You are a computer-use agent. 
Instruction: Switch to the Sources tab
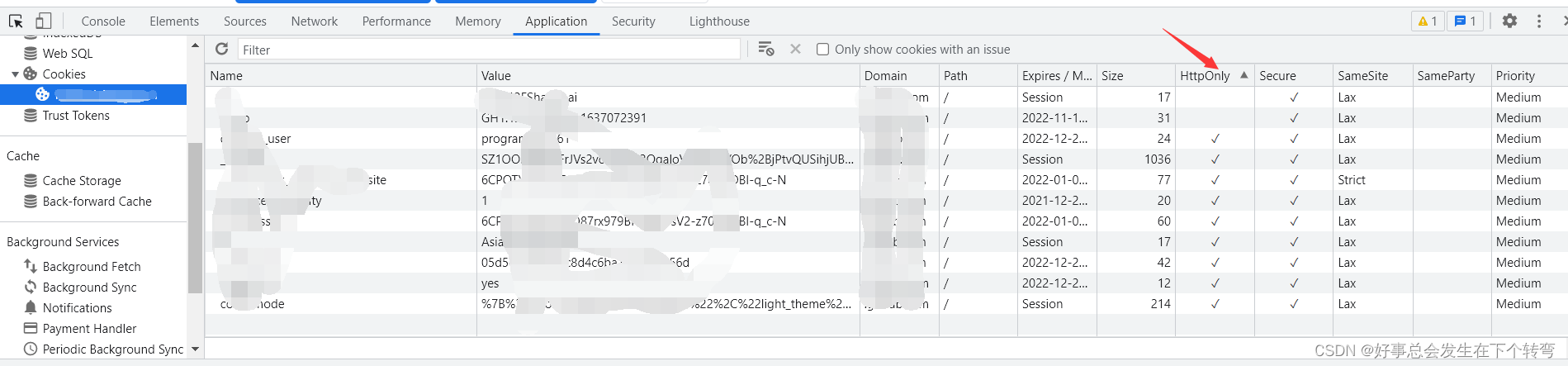pyautogui.click(x=245, y=21)
